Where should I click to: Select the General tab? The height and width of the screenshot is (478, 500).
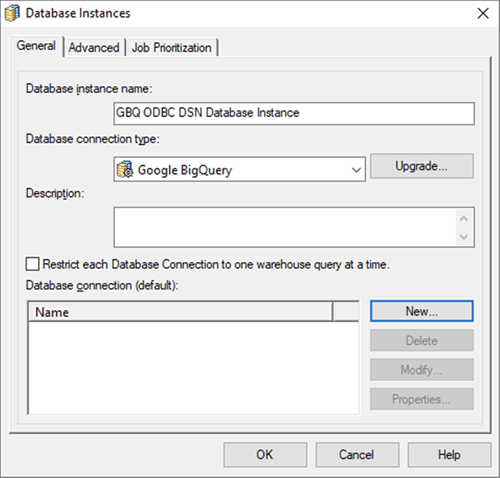[36, 46]
